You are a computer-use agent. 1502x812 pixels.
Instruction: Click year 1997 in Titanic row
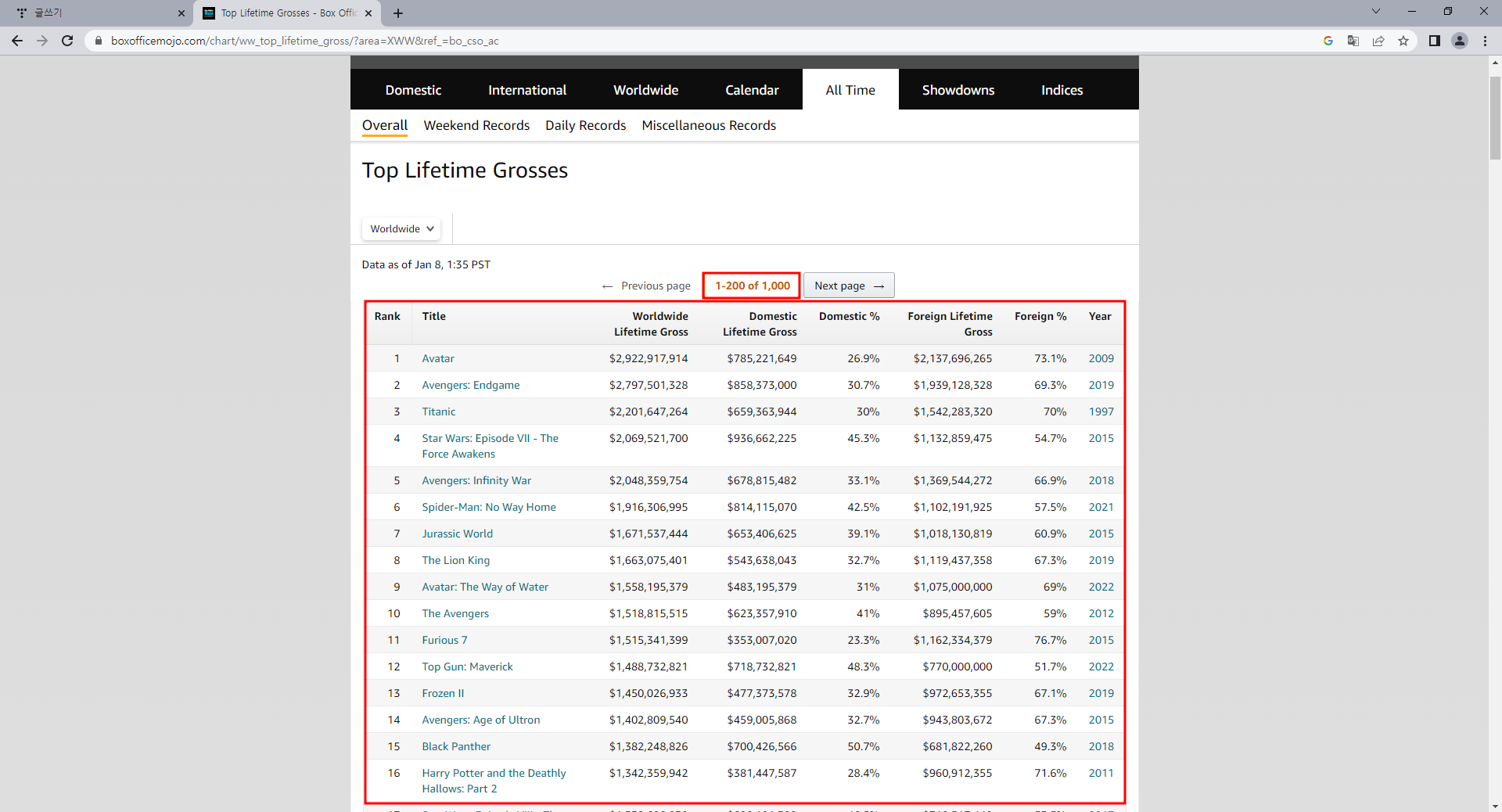1101,411
